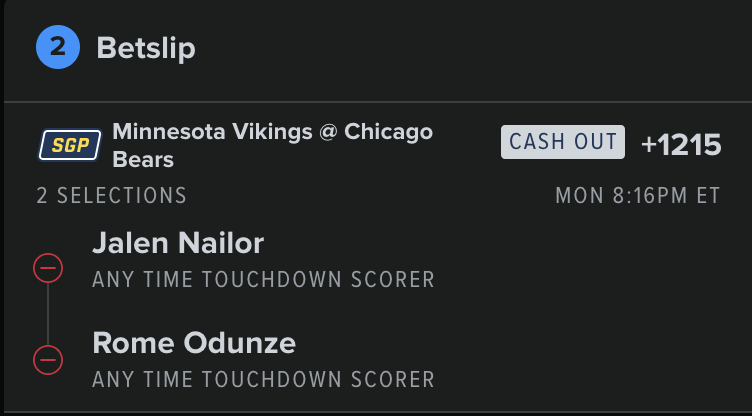Open Minnesota Vikings @ Chicago Bears matchup
The width and height of the screenshot is (752, 416).
[x=272, y=145]
